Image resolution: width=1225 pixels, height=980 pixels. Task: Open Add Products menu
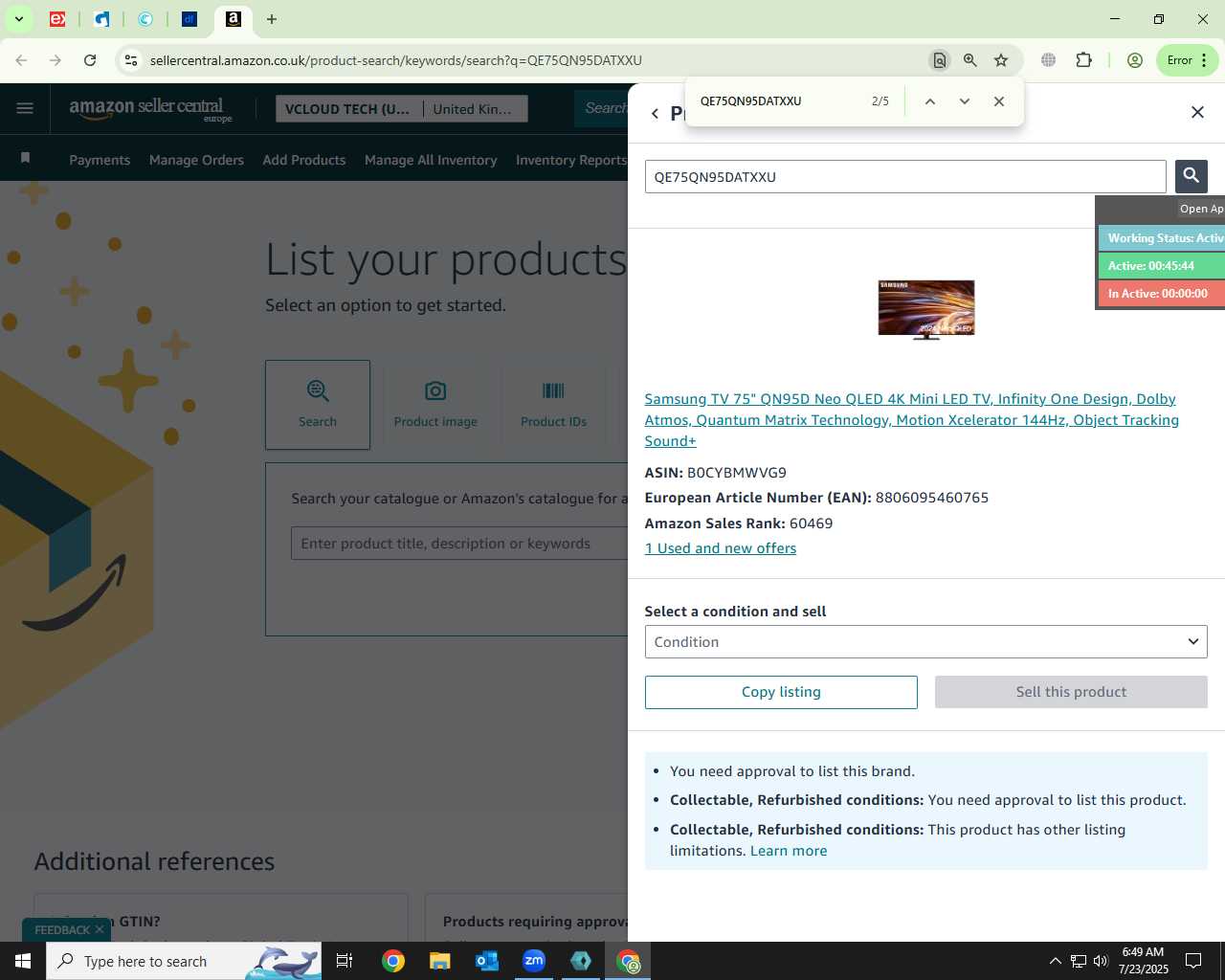(304, 160)
